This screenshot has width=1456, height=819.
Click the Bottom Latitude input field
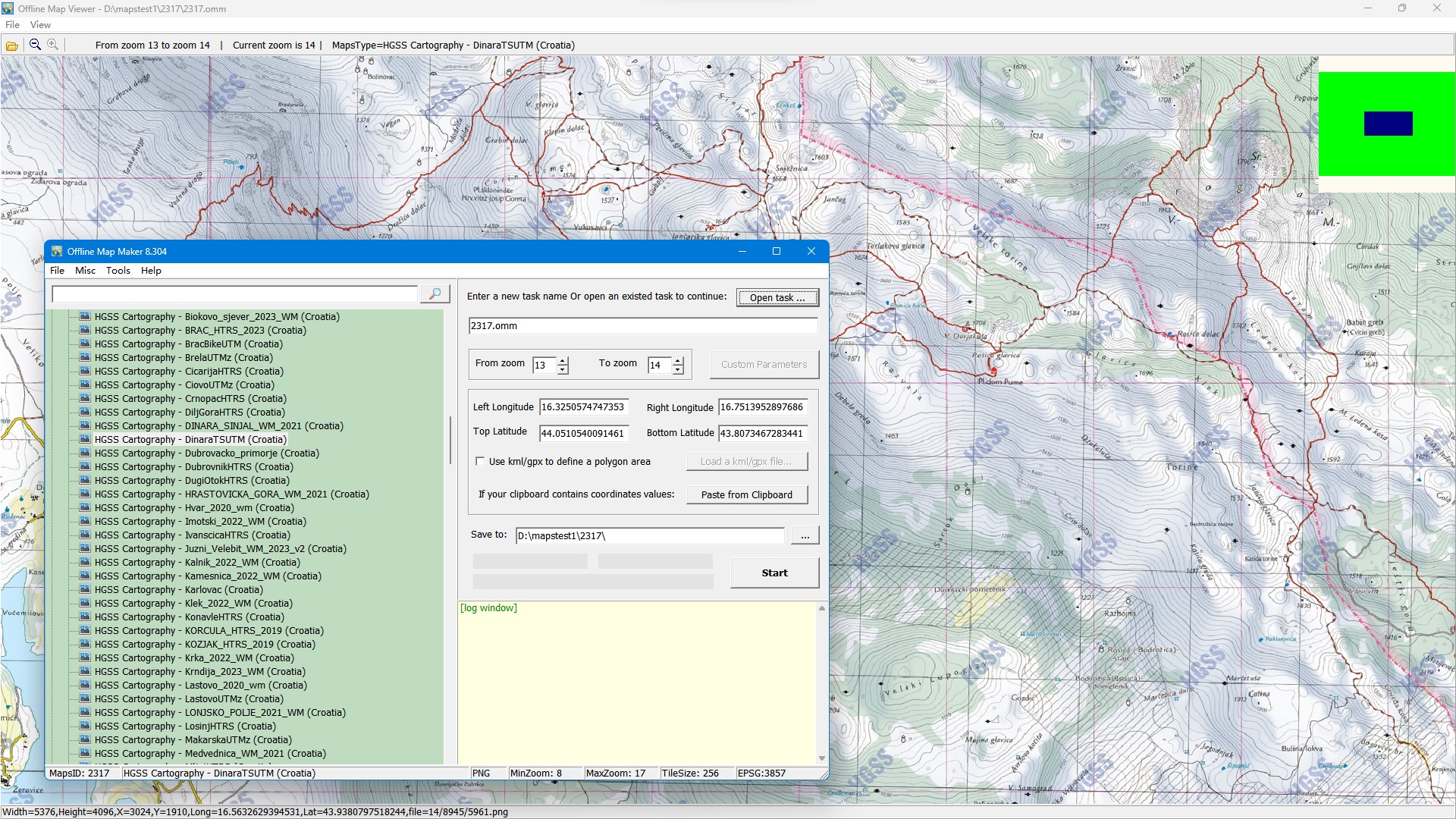[x=763, y=433]
